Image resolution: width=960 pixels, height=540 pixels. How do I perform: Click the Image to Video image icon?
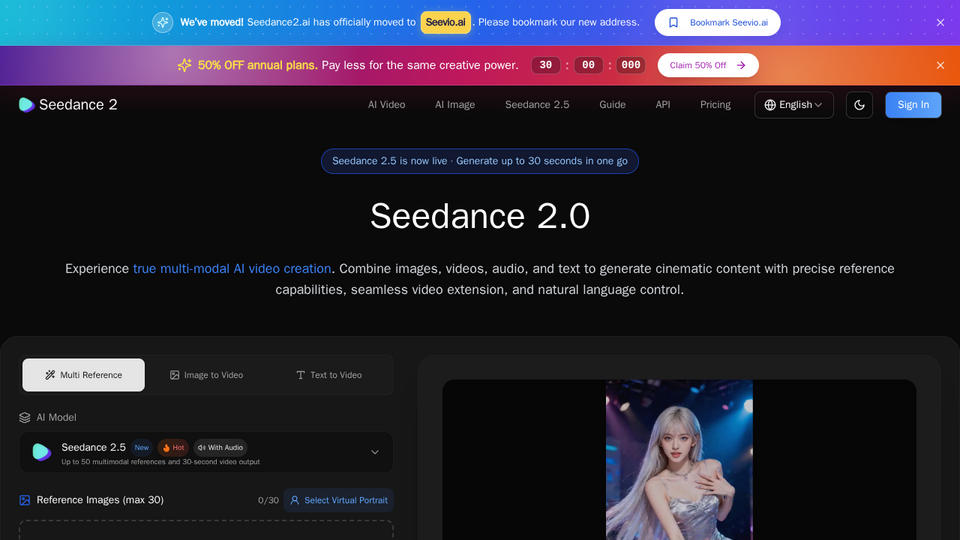tap(174, 375)
